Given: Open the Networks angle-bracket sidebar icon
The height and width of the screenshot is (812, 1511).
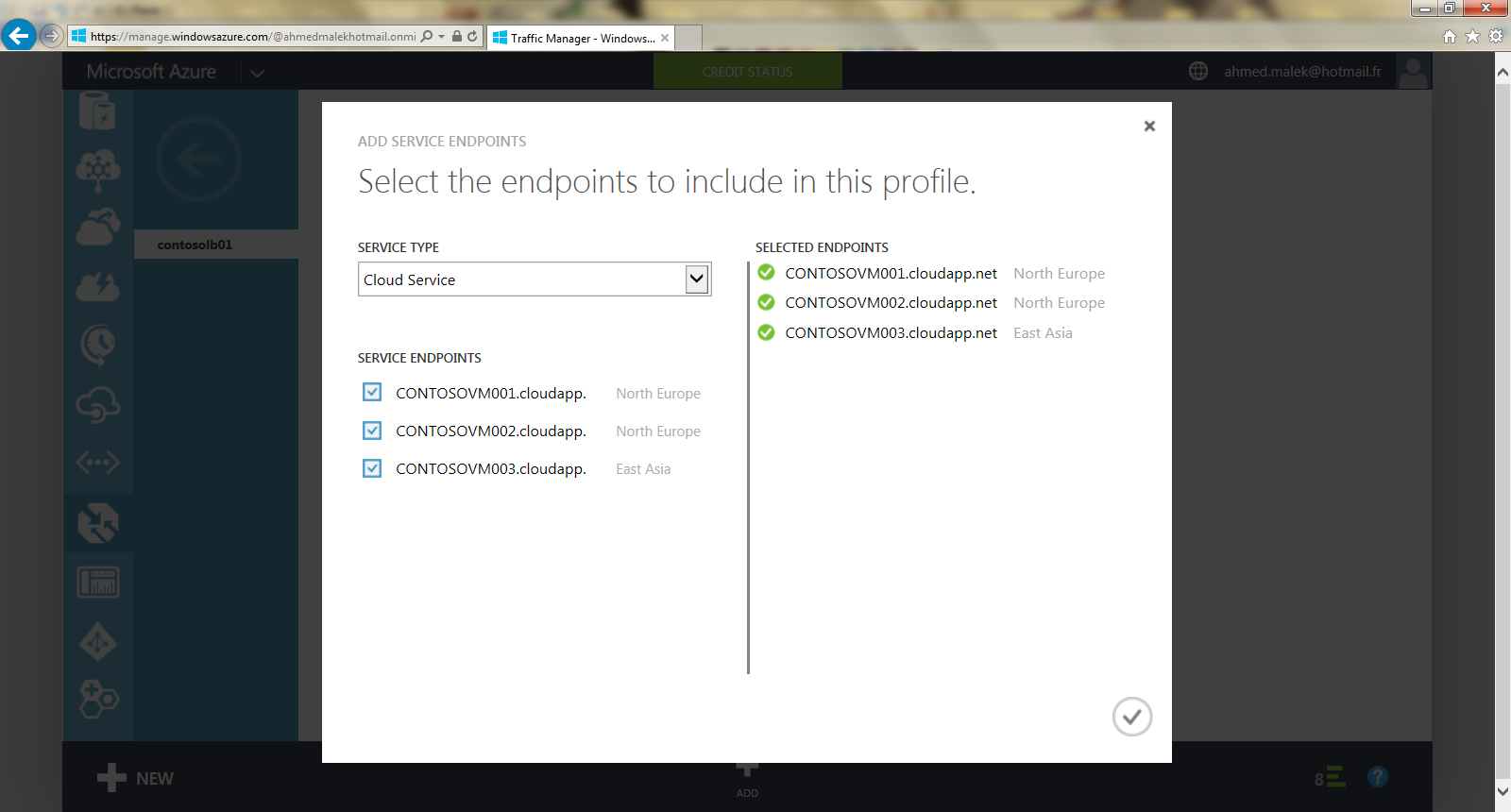Looking at the screenshot, I should pyautogui.click(x=98, y=463).
